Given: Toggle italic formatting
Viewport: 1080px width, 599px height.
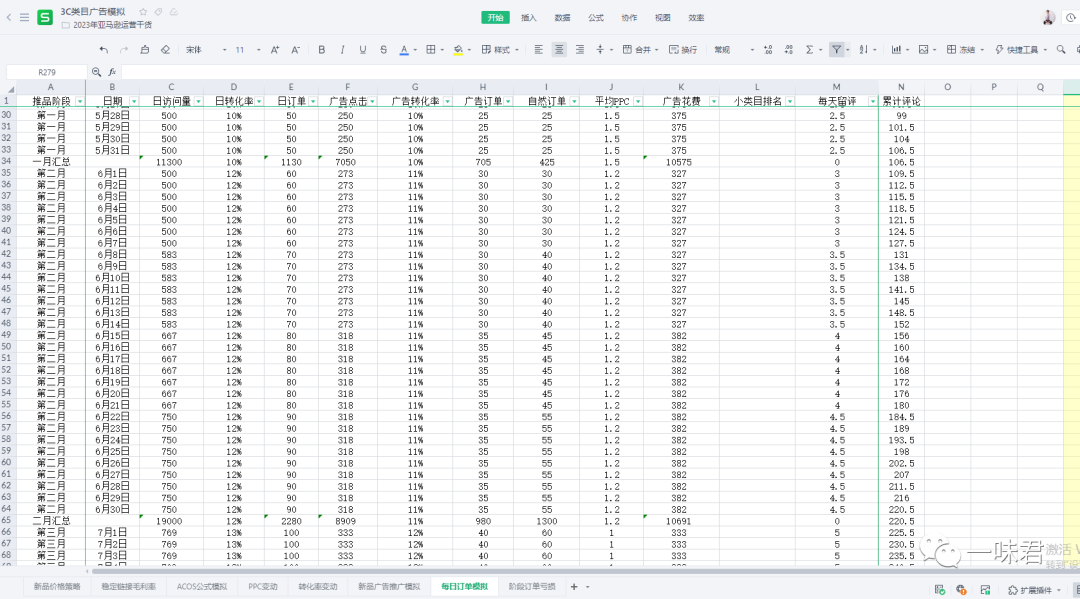Looking at the screenshot, I should pyautogui.click(x=342, y=50).
